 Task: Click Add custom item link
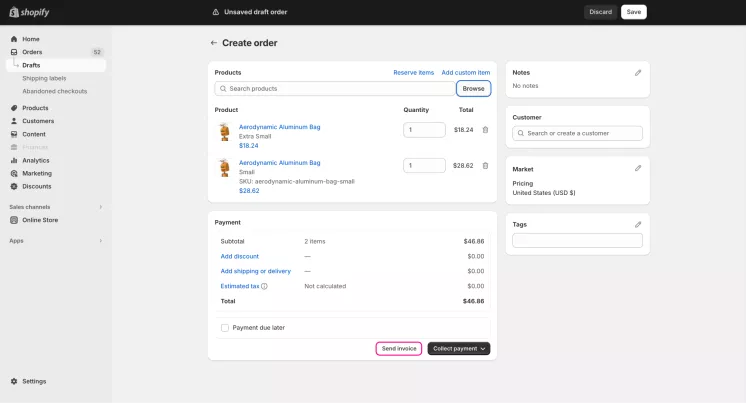[465, 72]
